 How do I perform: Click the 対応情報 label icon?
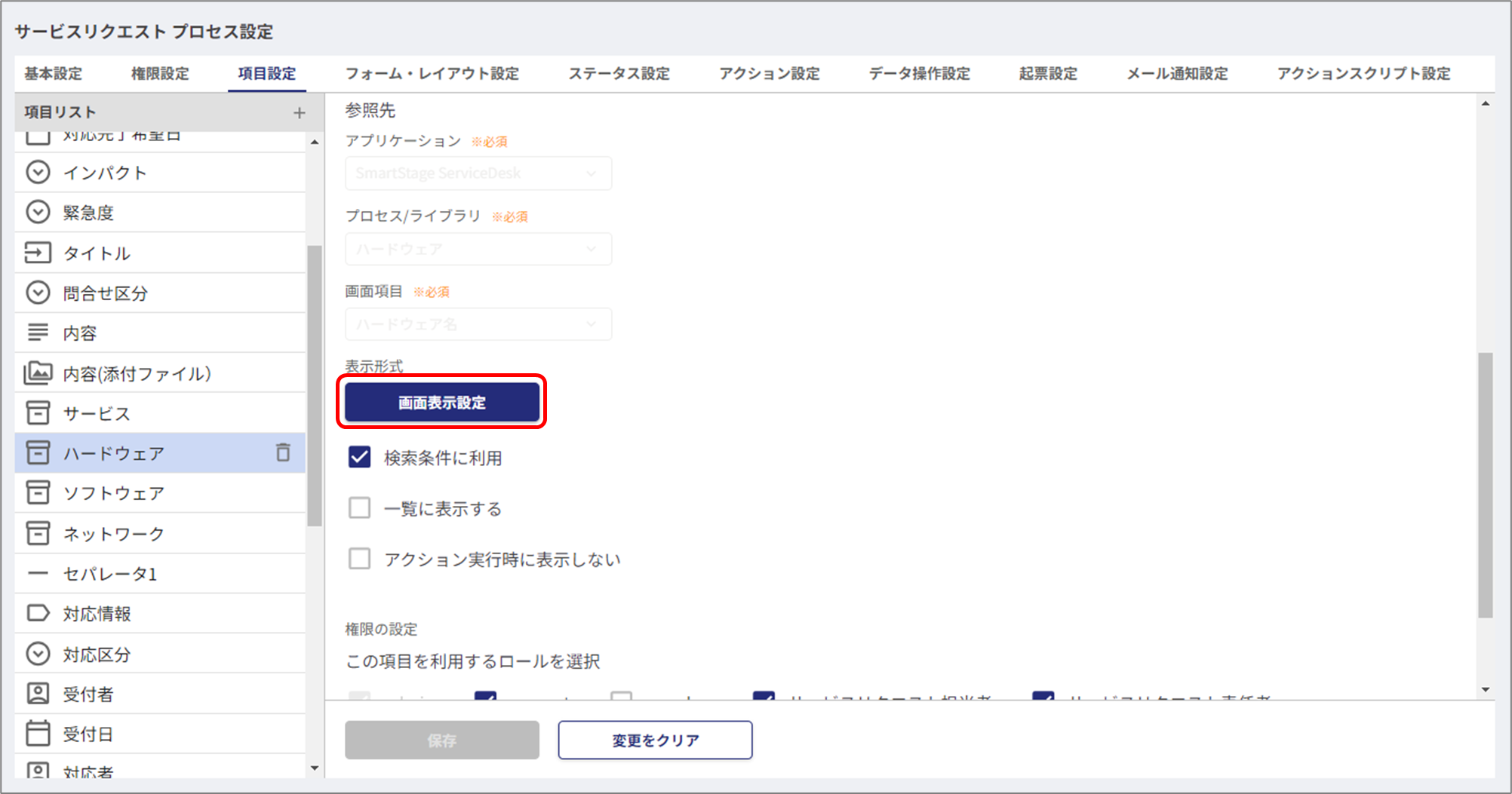[x=38, y=613]
